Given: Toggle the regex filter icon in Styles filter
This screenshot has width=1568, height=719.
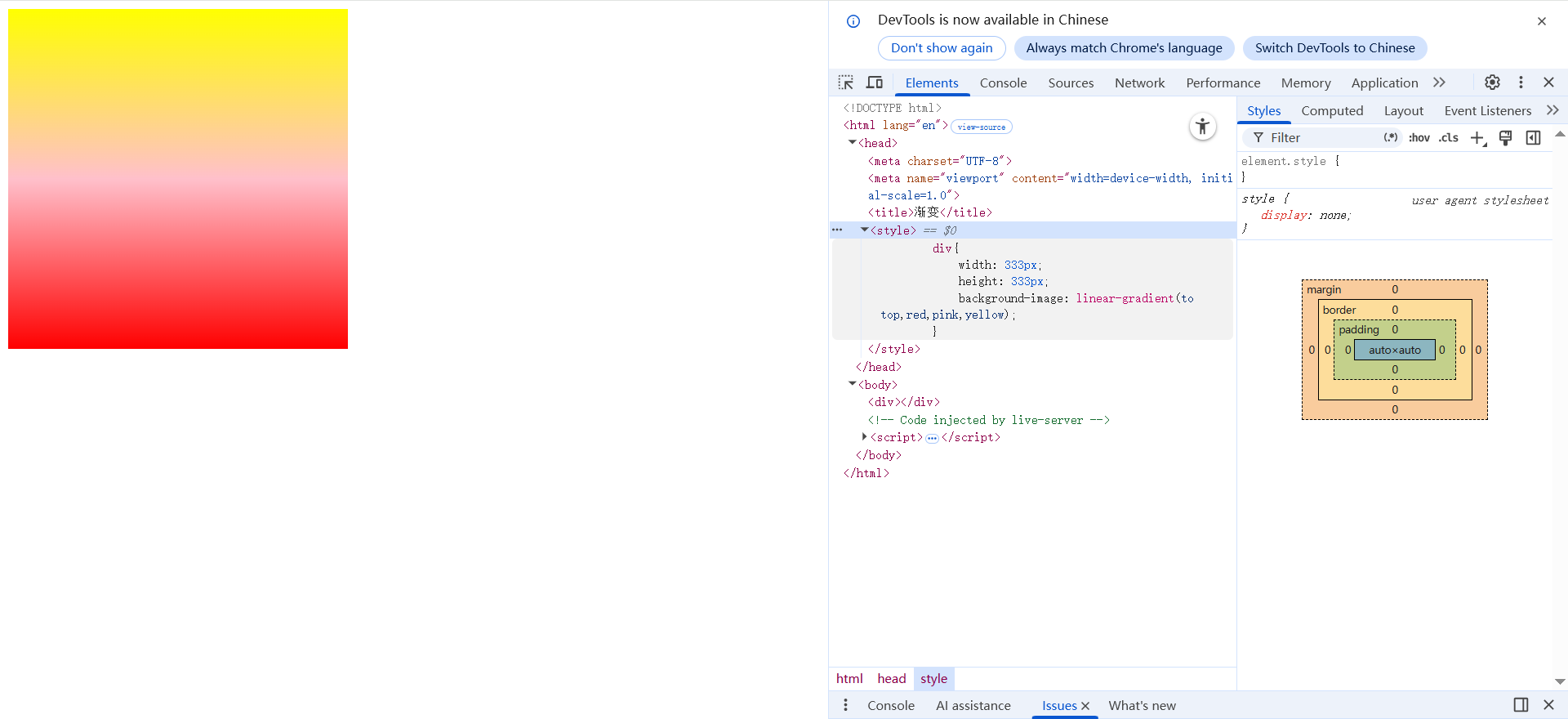Looking at the screenshot, I should click(x=1391, y=138).
